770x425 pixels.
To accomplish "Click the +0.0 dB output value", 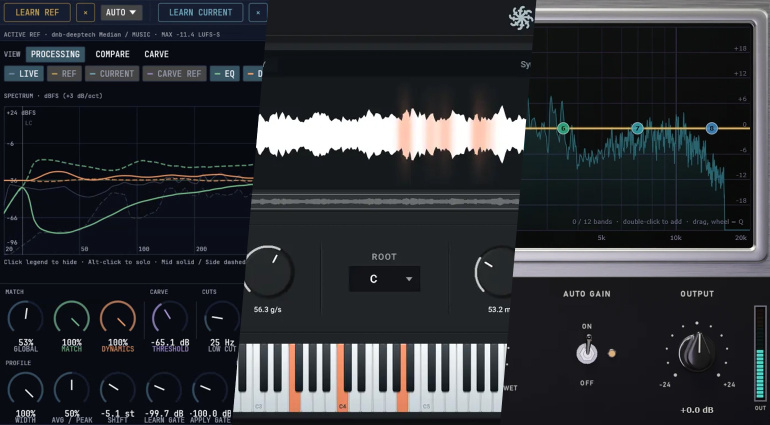I will 697,410.
